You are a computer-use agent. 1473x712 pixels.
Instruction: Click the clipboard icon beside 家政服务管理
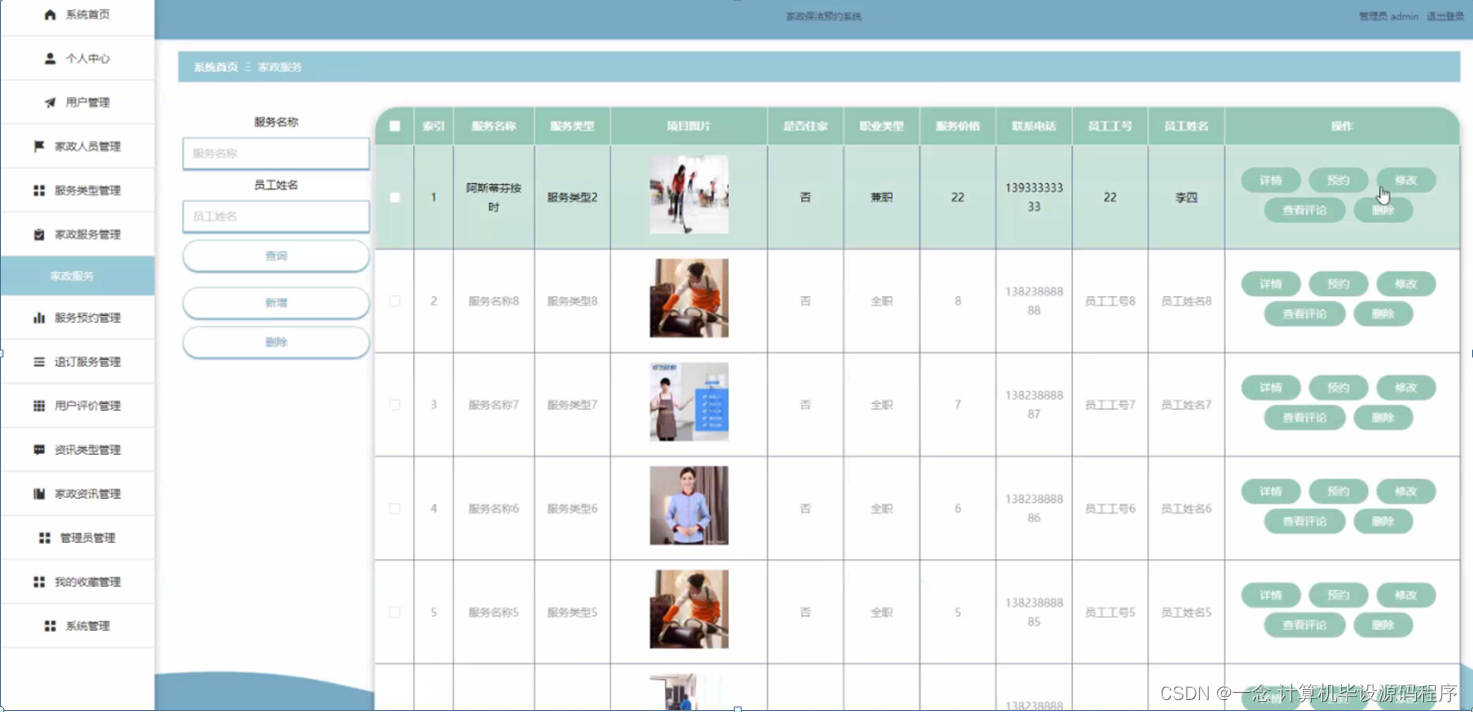(x=39, y=235)
